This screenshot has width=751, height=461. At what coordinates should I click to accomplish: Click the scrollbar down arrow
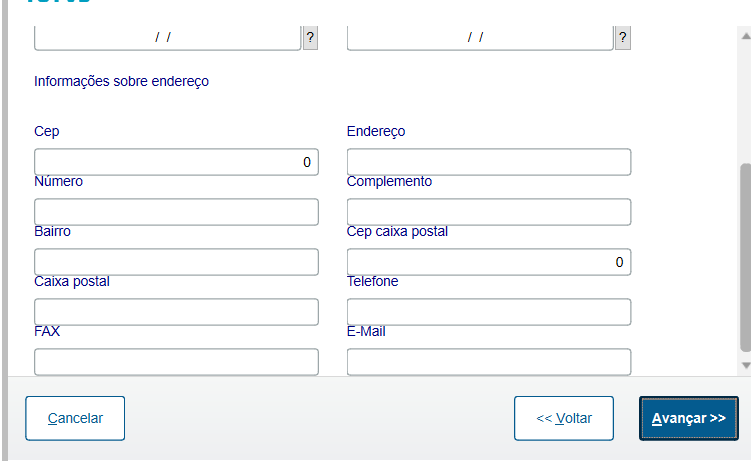(x=745, y=366)
